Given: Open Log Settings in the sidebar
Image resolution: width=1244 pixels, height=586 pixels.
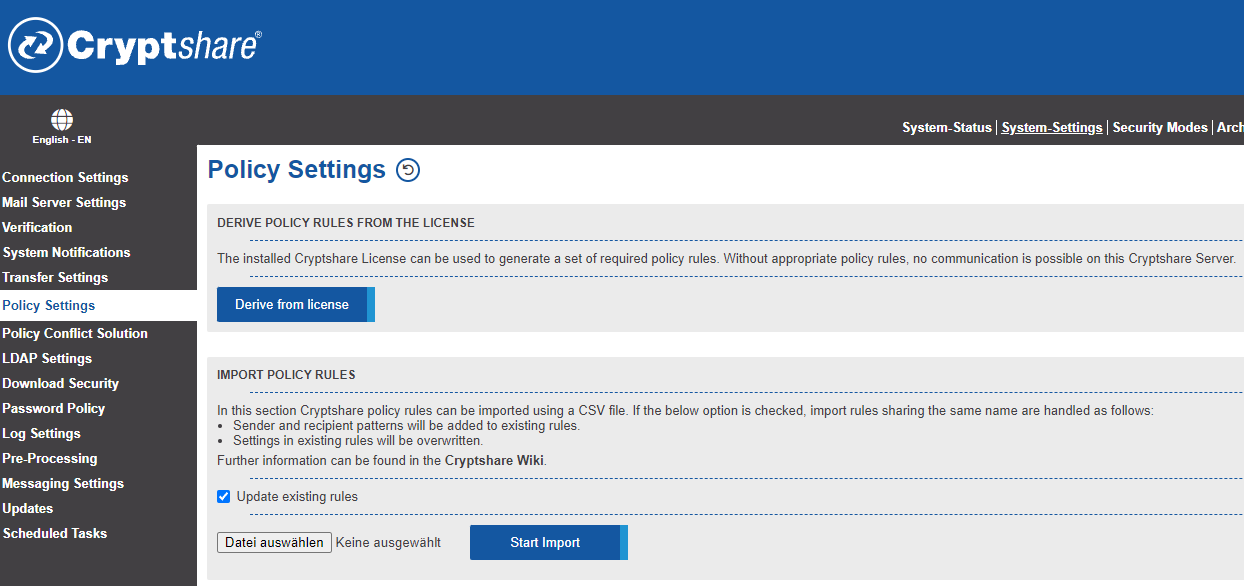Looking at the screenshot, I should pyautogui.click(x=41, y=433).
